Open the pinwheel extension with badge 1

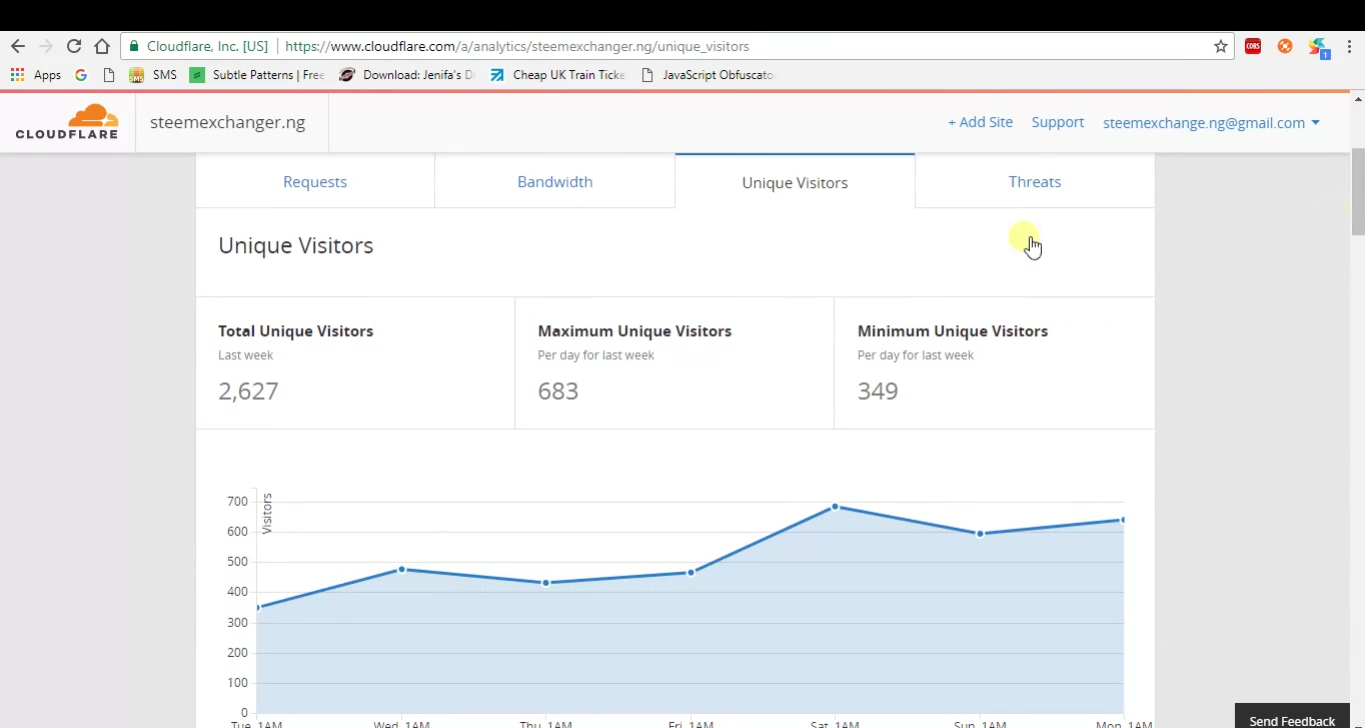(1319, 47)
